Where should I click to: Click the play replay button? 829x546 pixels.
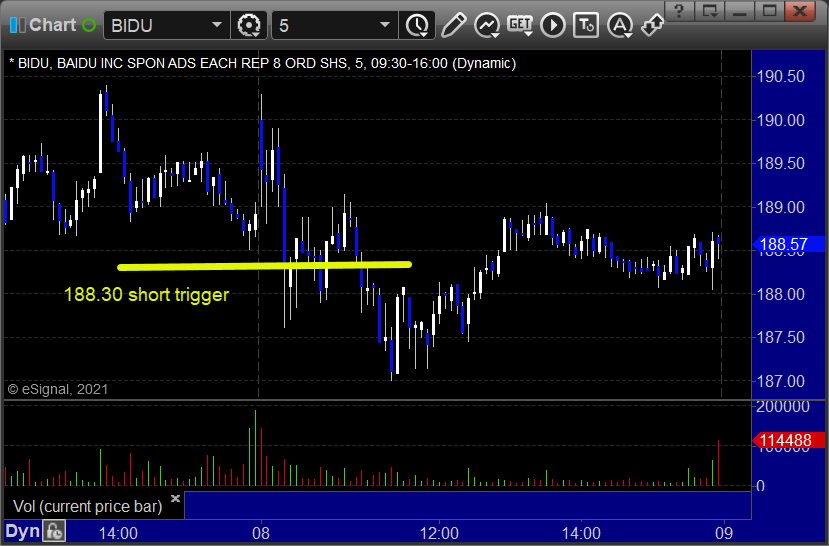coord(553,25)
